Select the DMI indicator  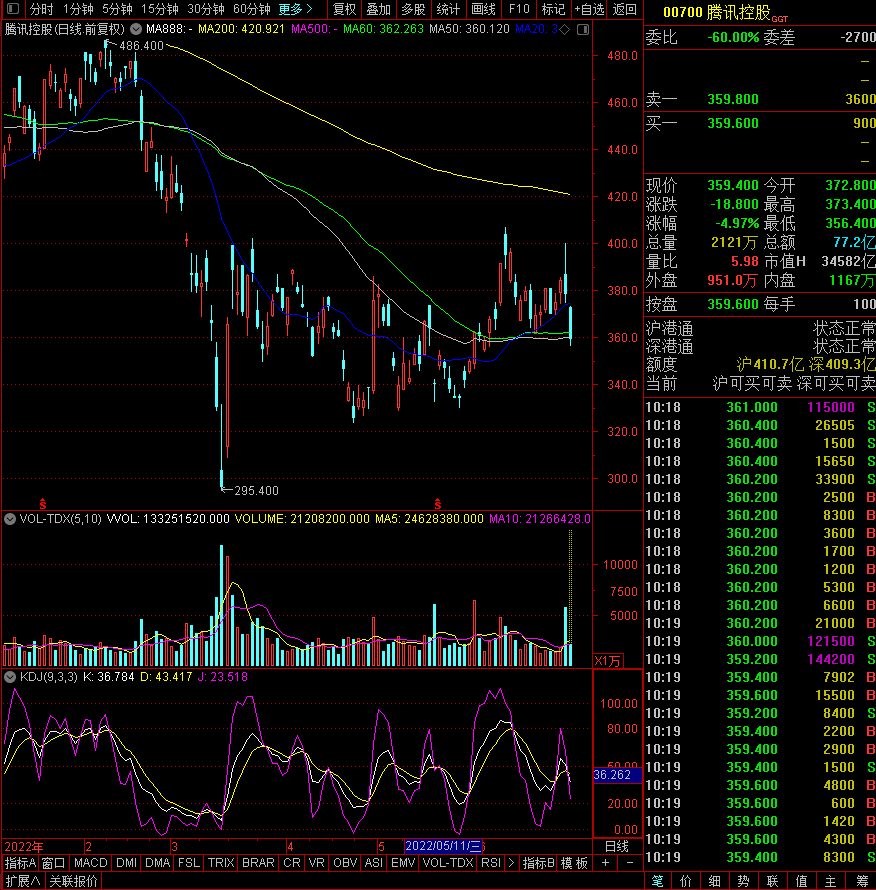coord(126,863)
